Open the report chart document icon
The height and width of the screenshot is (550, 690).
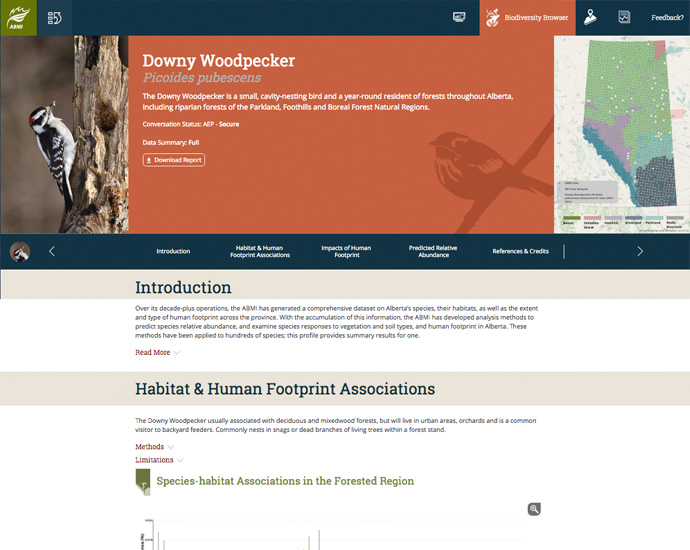pyautogui.click(x=624, y=17)
